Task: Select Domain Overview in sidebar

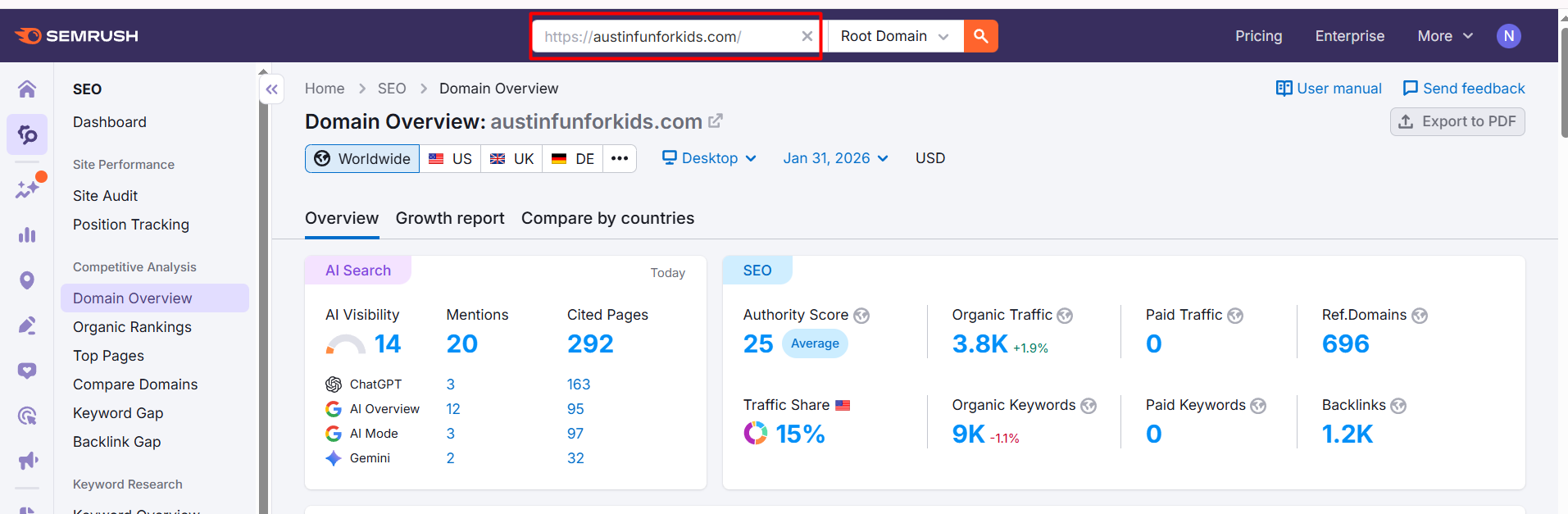Action: [155, 298]
